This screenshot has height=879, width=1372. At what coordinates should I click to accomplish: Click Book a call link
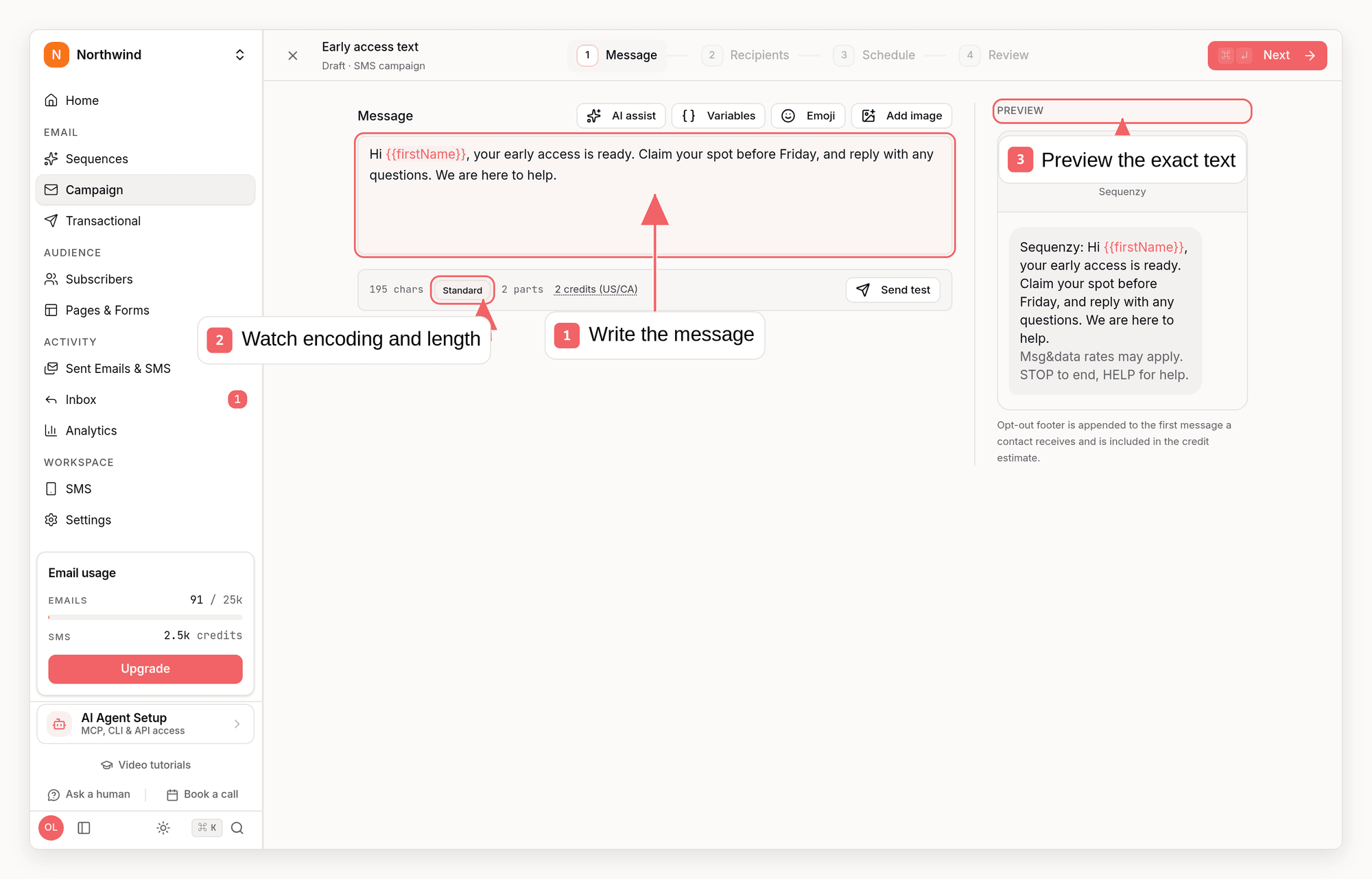[202, 794]
